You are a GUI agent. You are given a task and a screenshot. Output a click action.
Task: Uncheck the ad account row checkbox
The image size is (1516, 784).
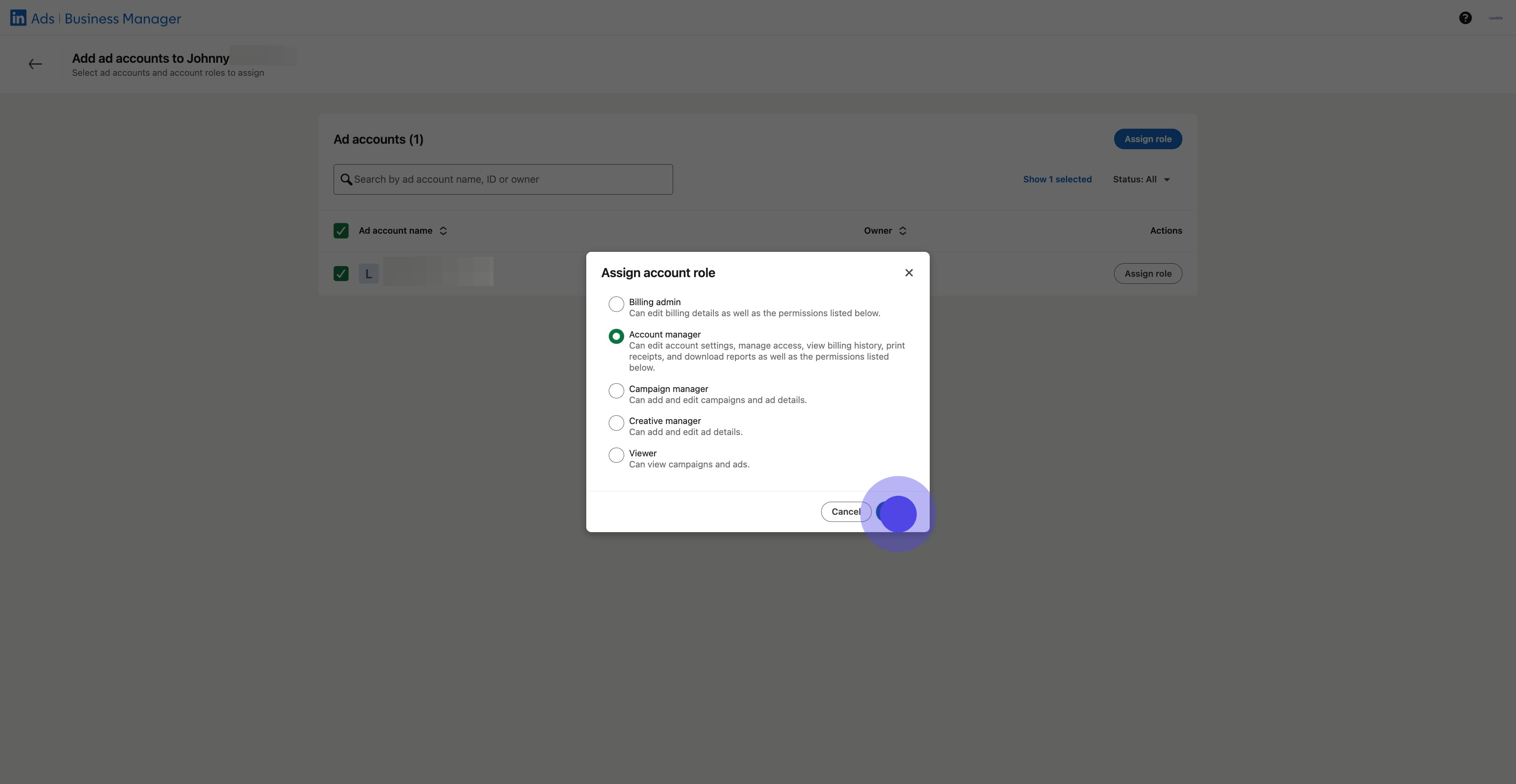click(341, 274)
